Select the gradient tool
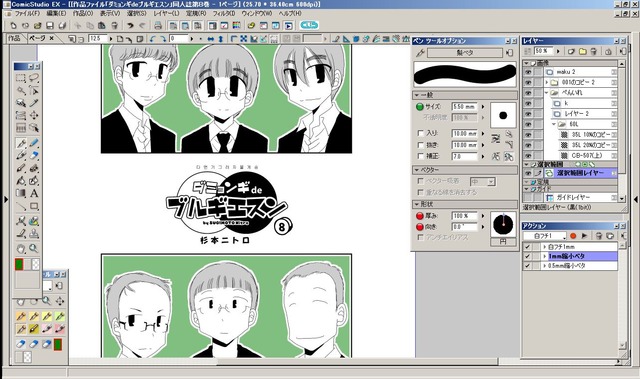 (x=21, y=193)
